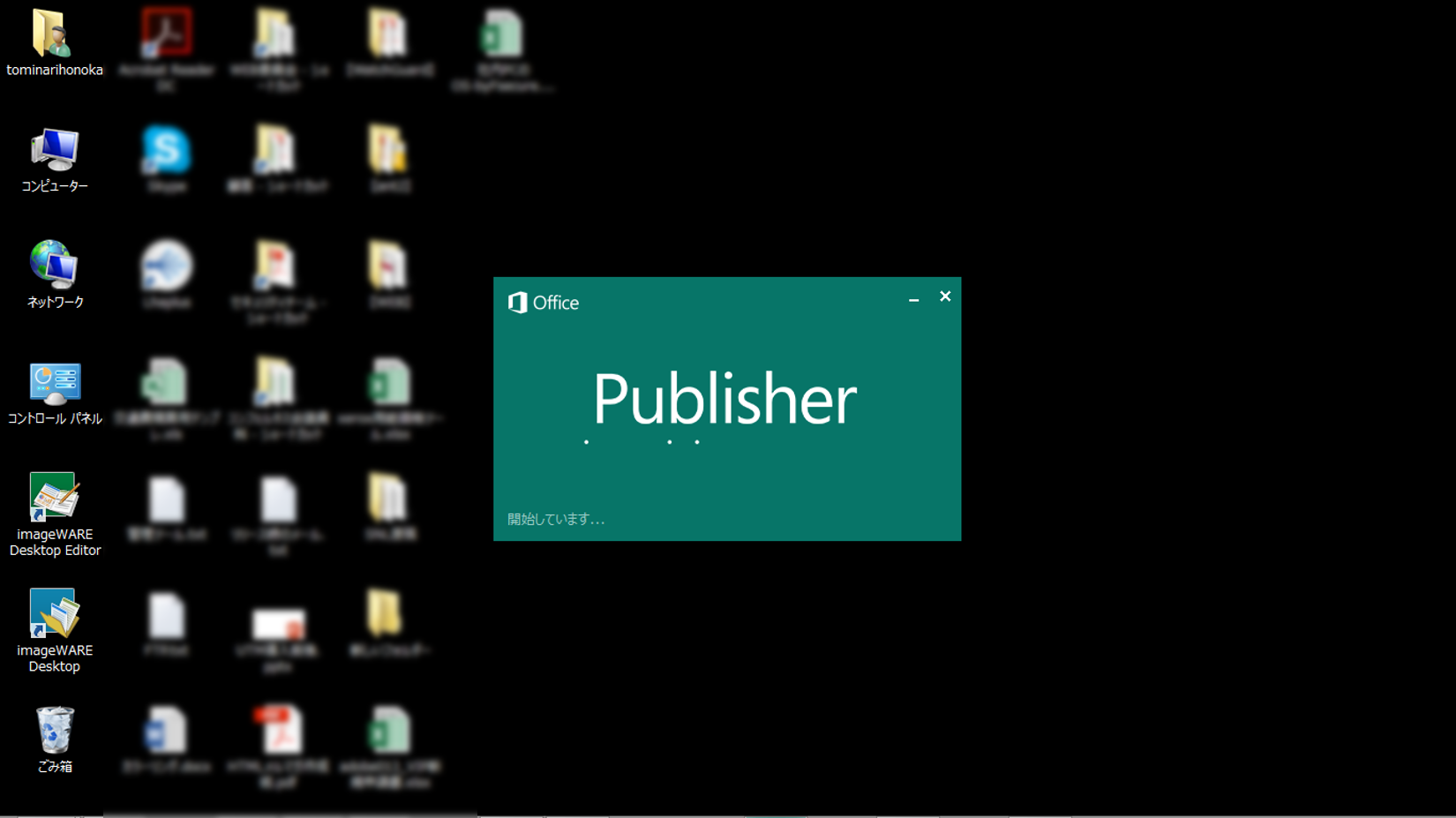Select the ごみ箱 recycle bin icon
Viewport: 1456px width, 818px height.
click(55, 730)
